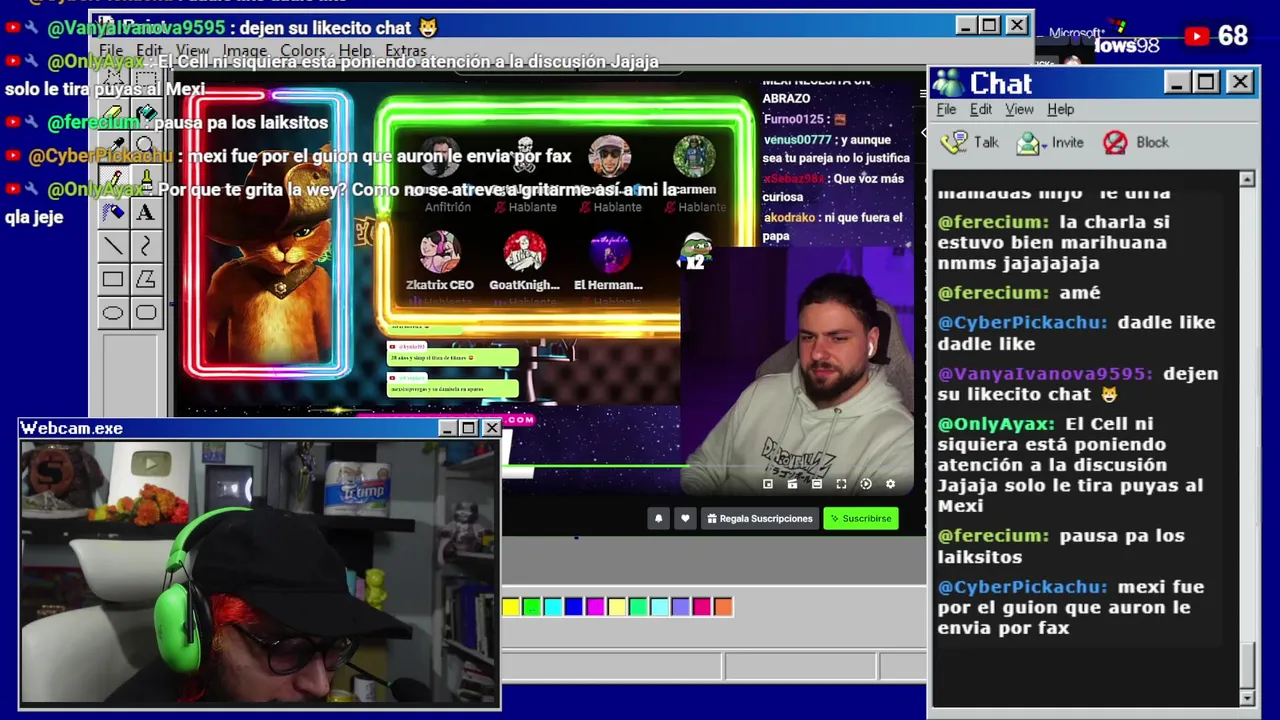
Task: Open the Extras menu in Paint
Action: [405, 50]
